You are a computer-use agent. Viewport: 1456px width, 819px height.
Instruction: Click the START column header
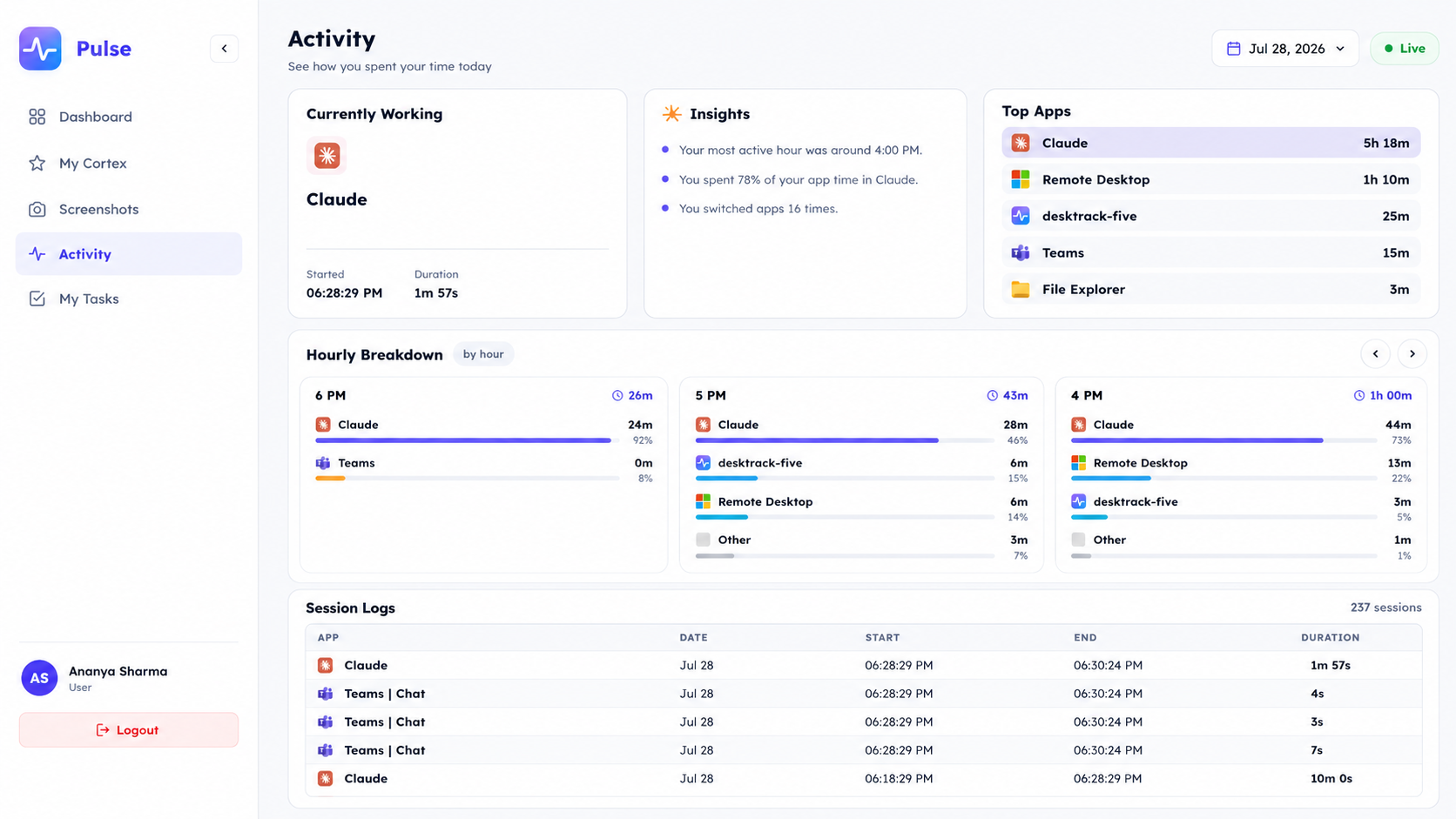point(882,638)
